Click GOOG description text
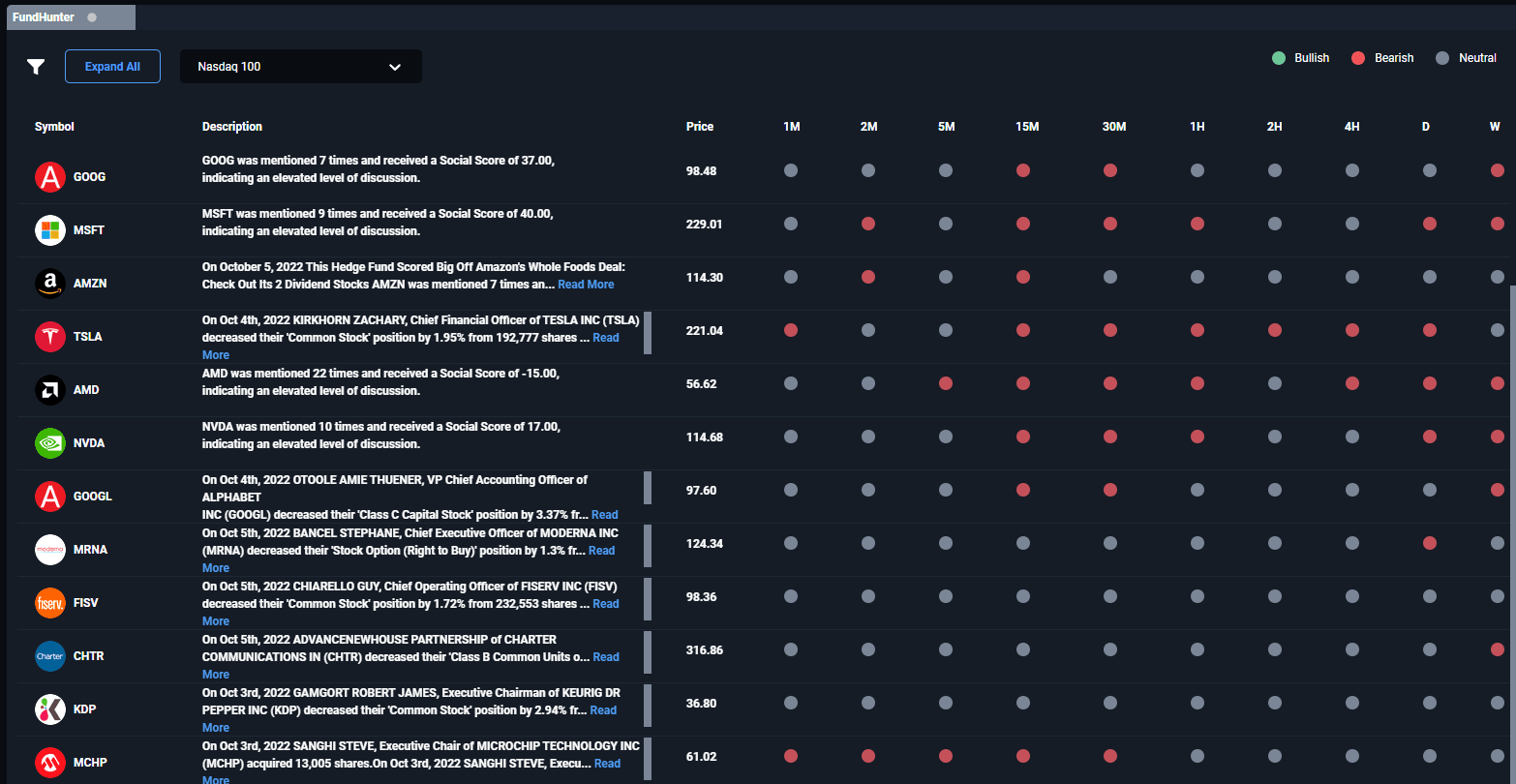 point(379,169)
